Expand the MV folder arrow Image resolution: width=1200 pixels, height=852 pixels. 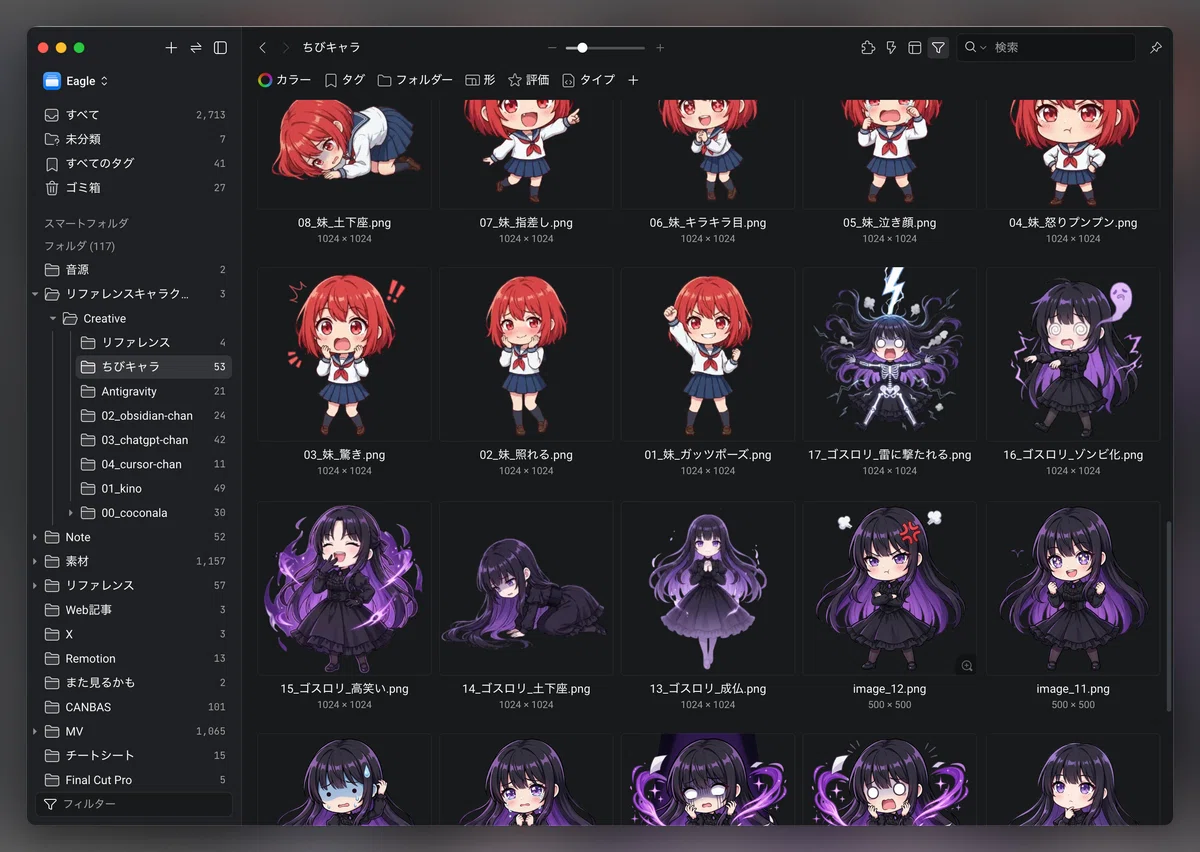tap(35, 732)
